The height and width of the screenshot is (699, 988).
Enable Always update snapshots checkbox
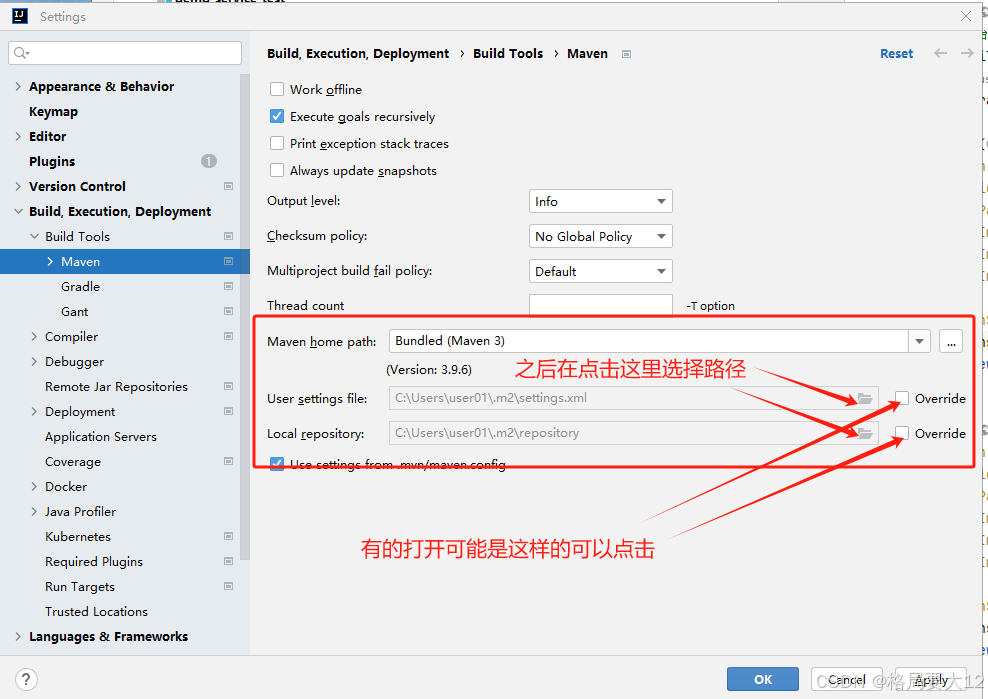tap(277, 170)
